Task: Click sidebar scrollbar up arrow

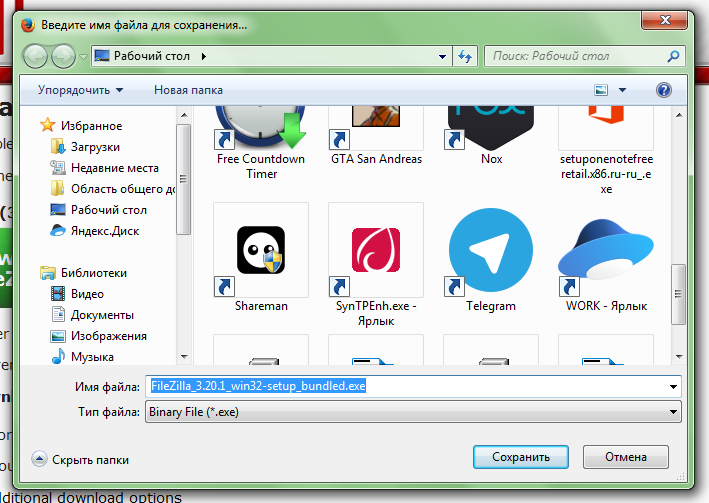Action: click(x=184, y=115)
